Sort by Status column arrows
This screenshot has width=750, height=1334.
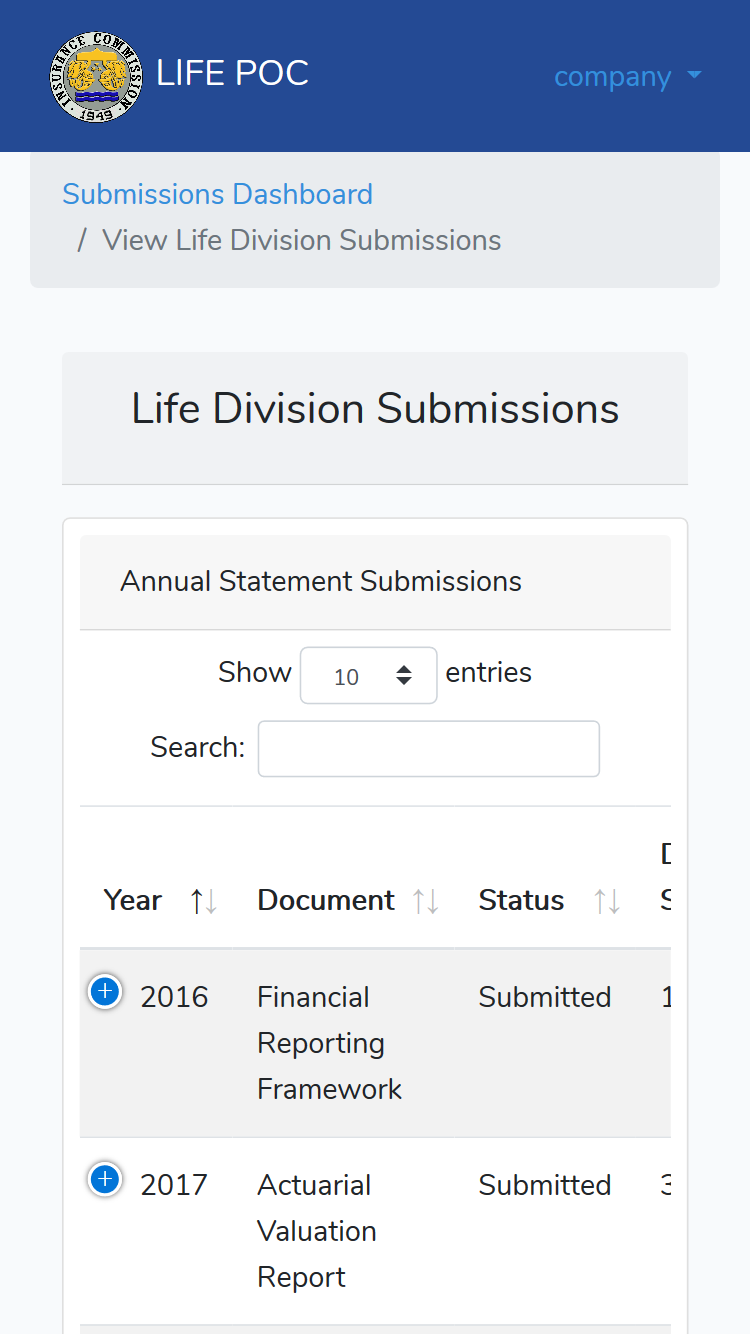click(607, 901)
